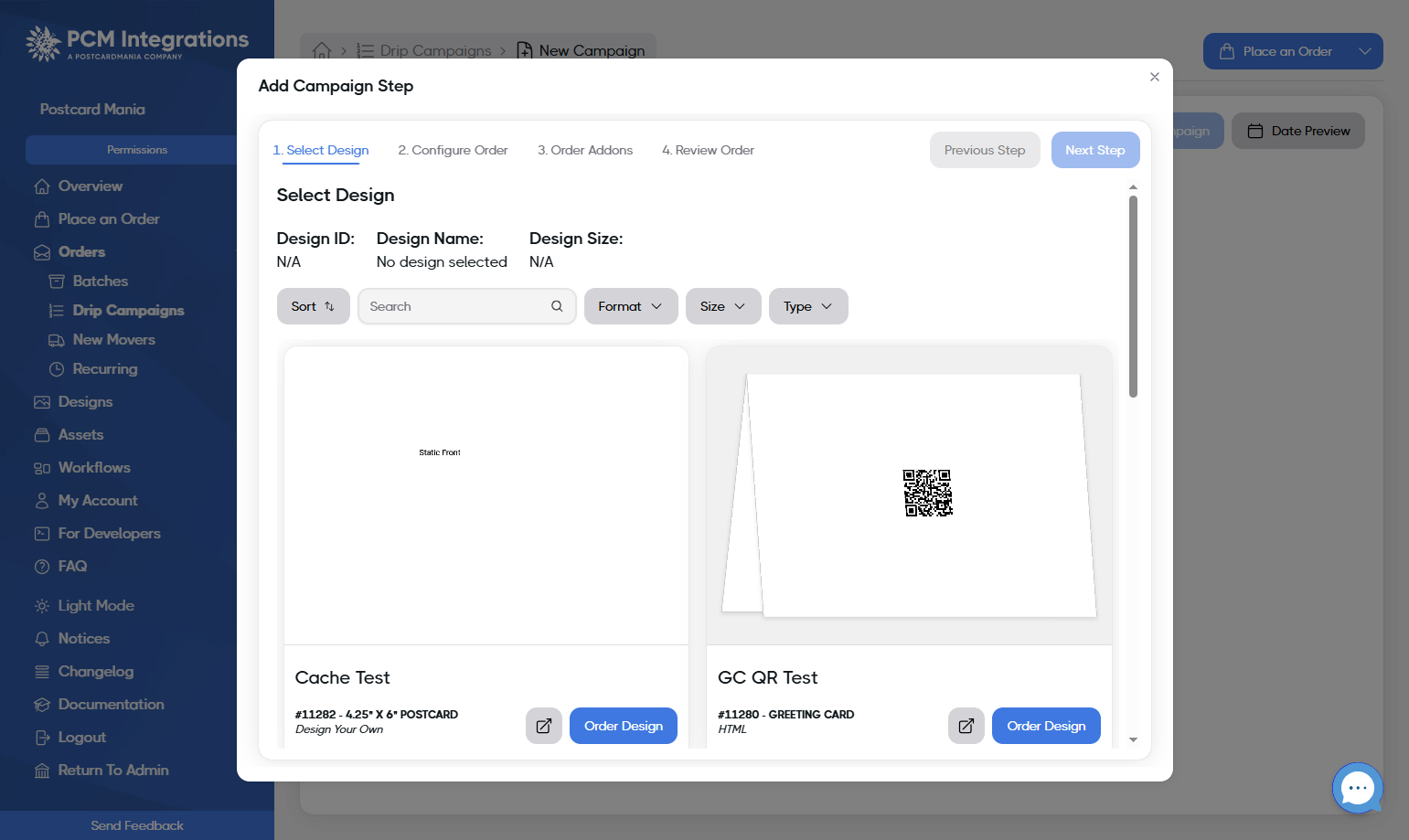This screenshot has height=840, width=1409.
Task: Switch to 4. Review Order tab
Action: tap(708, 150)
